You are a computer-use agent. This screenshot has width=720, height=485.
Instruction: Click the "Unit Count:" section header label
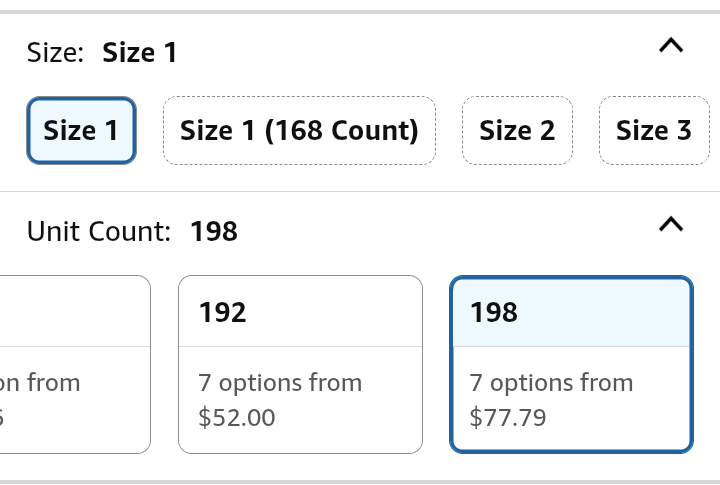point(99,232)
